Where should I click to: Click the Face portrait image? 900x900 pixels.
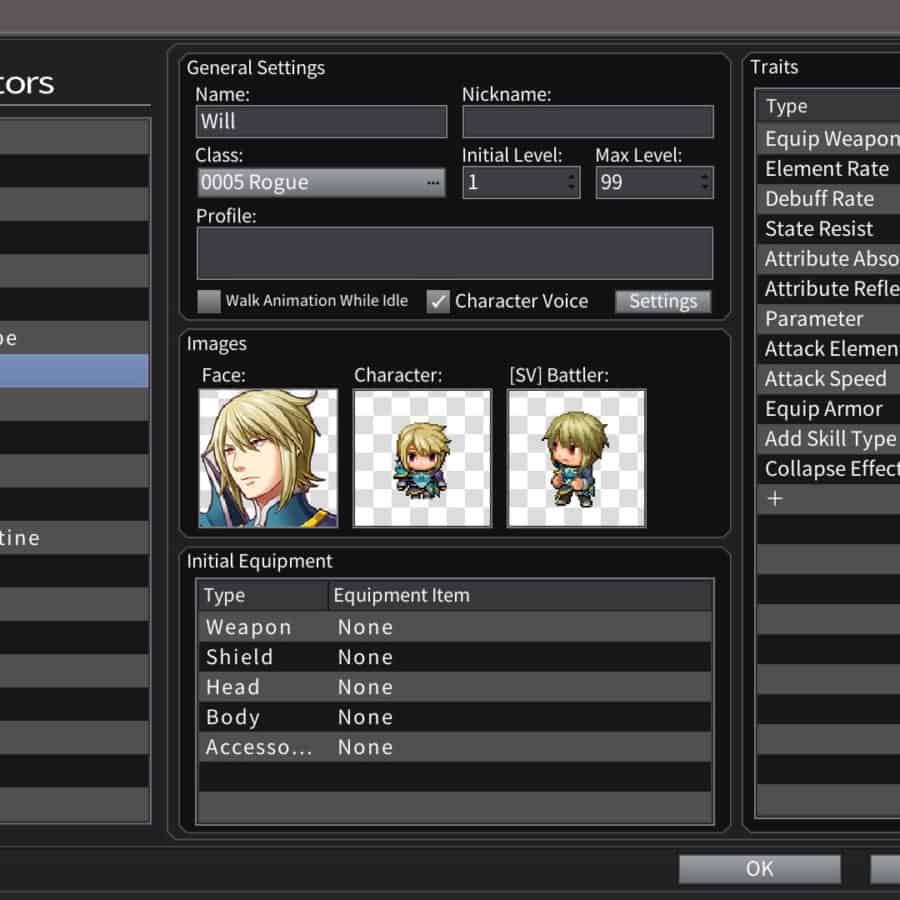pyautogui.click(x=268, y=458)
